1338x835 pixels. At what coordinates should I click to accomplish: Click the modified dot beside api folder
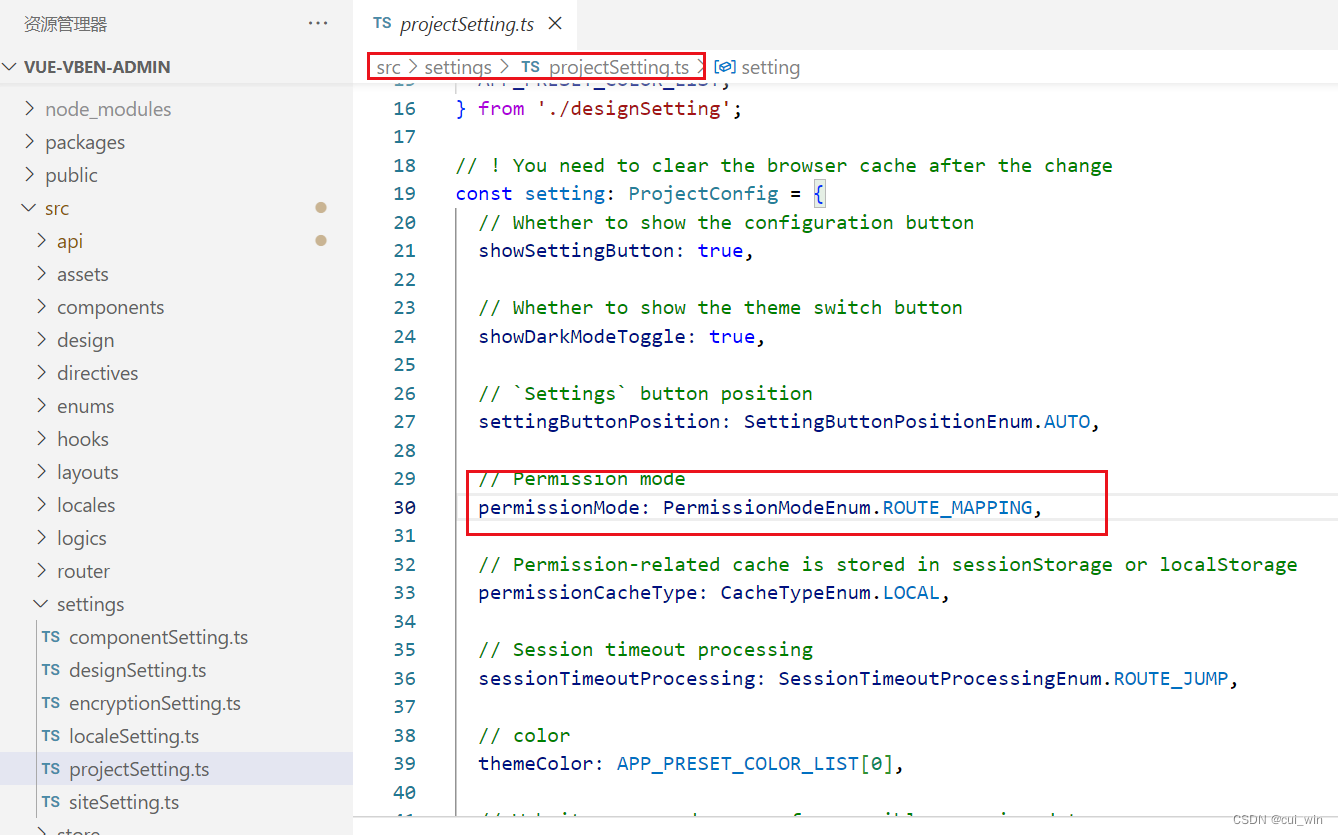click(x=321, y=241)
